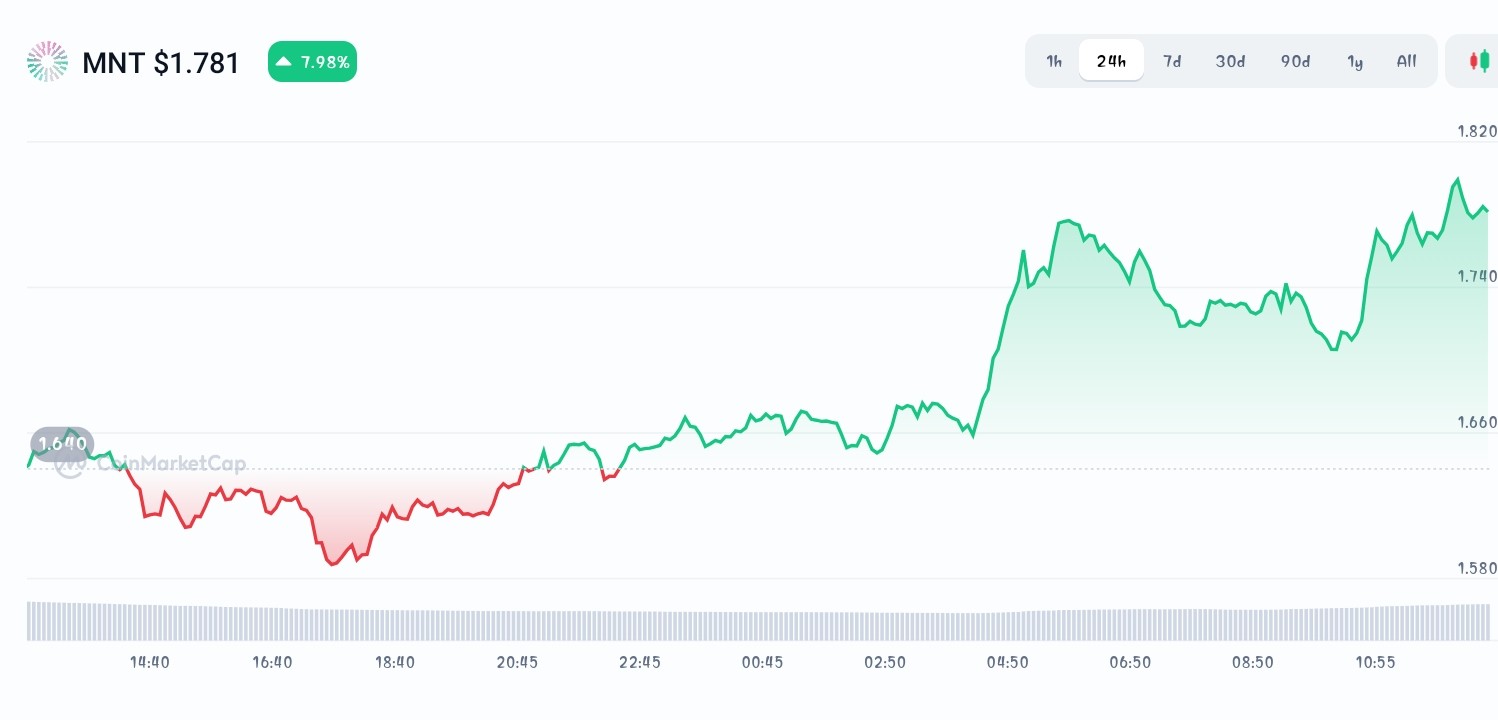Click the MNT $1.781 price title
Image resolution: width=1498 pixels, height=720 pixels.
pyautogui.click(x=161, y=63)
